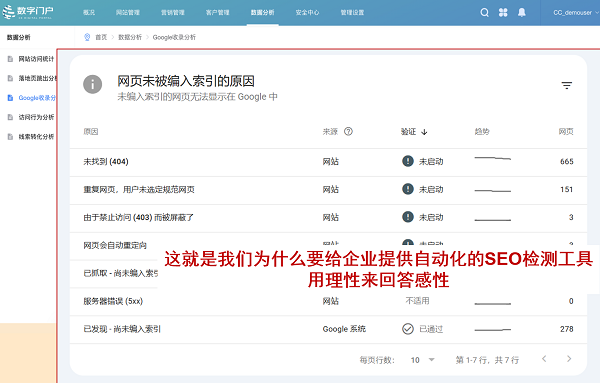Select the 数据分析 nav tab
The height and width of the screenshot is (383, 600).
[x=262, y=13]
